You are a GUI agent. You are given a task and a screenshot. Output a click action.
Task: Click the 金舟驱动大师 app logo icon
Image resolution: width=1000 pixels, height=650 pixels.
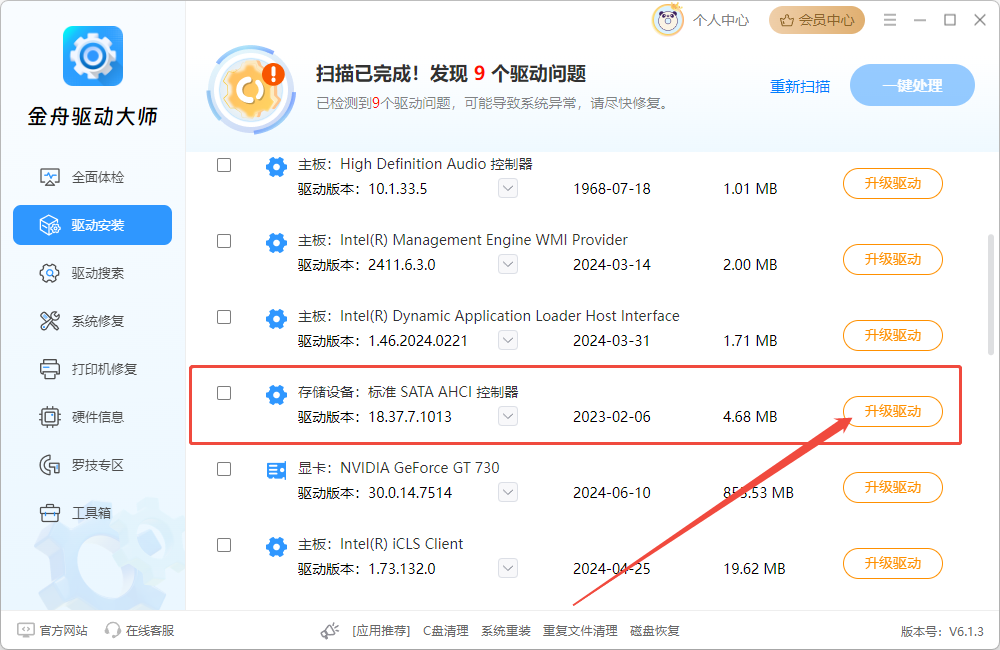click(93, 56)
